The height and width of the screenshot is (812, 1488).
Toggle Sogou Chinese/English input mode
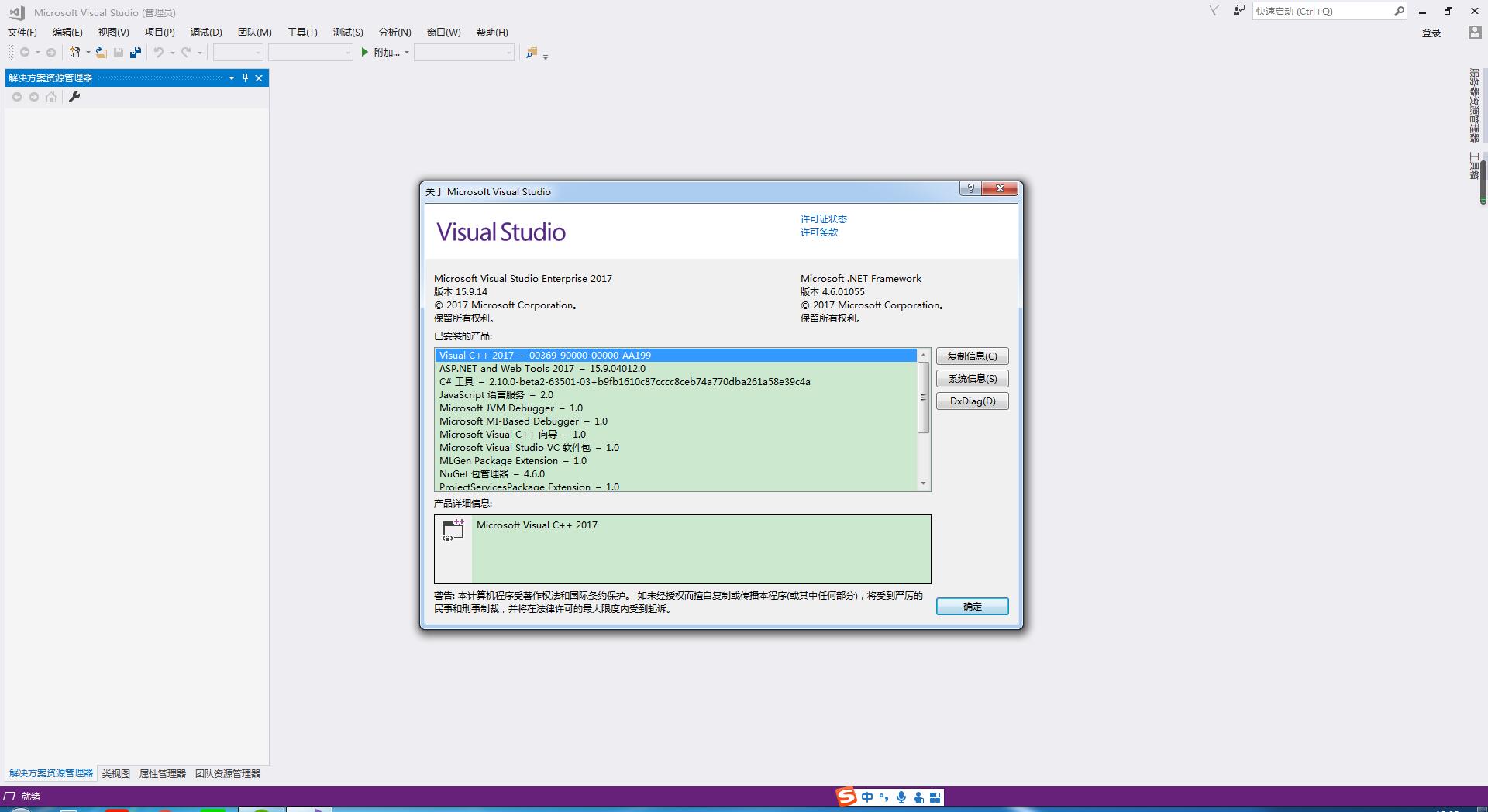pyautogui.click(x=867, y=797)
